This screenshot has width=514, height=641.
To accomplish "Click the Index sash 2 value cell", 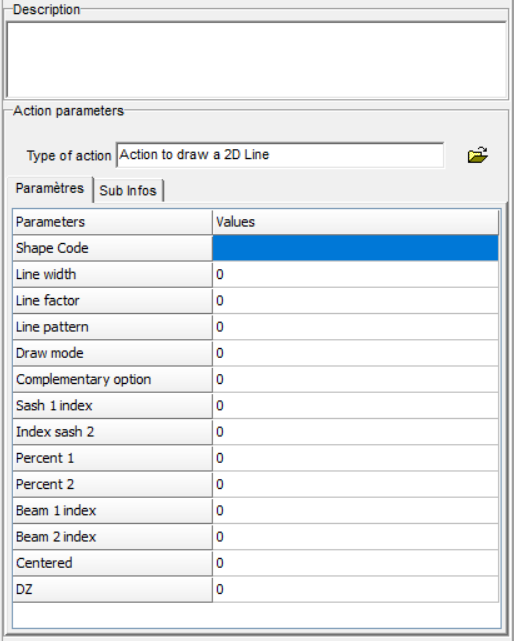I will click(355, 432).
